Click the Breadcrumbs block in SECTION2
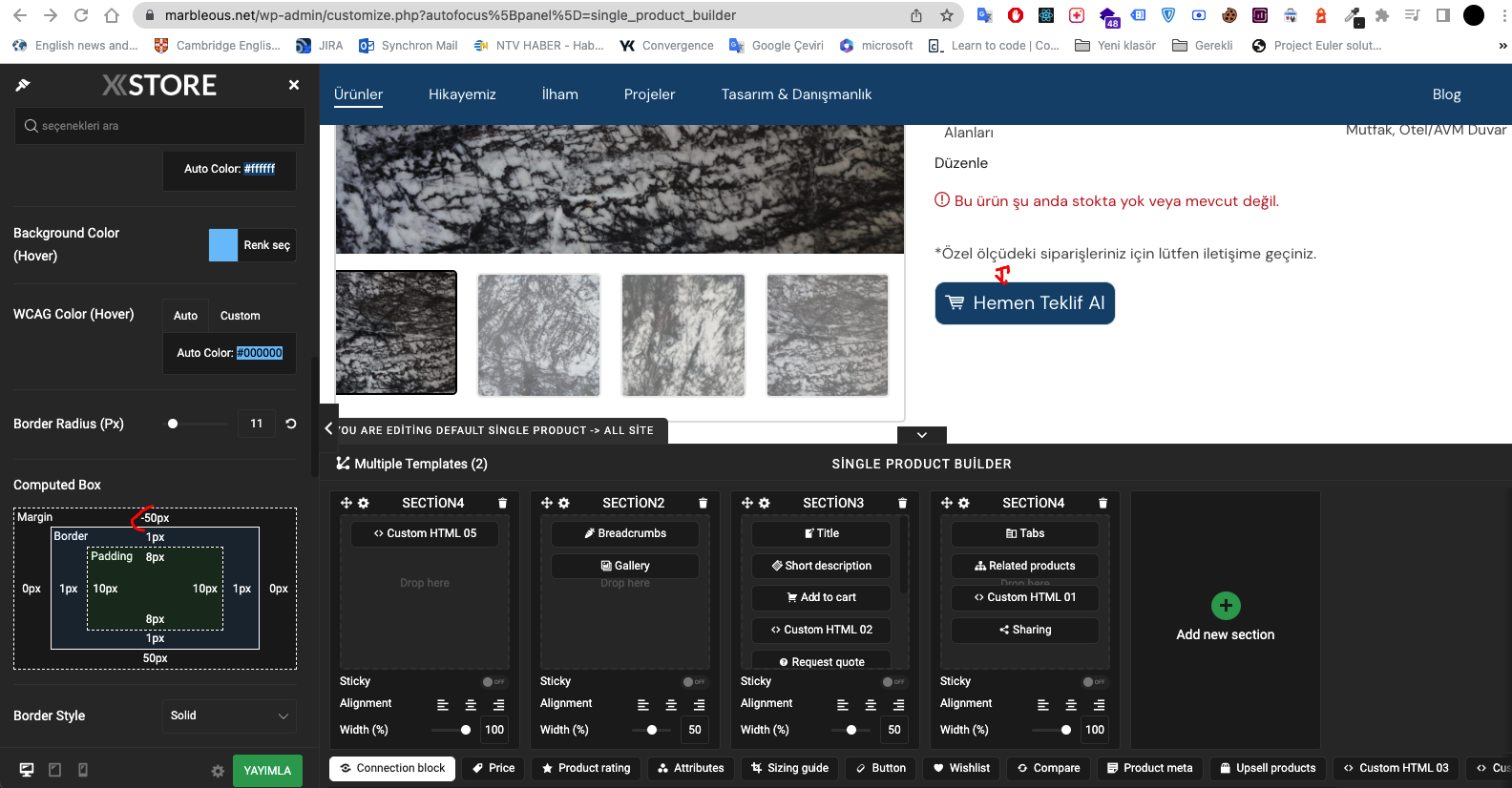Image resolution: width=1512 pixels, height=788 pixels. tap(625, 533)
